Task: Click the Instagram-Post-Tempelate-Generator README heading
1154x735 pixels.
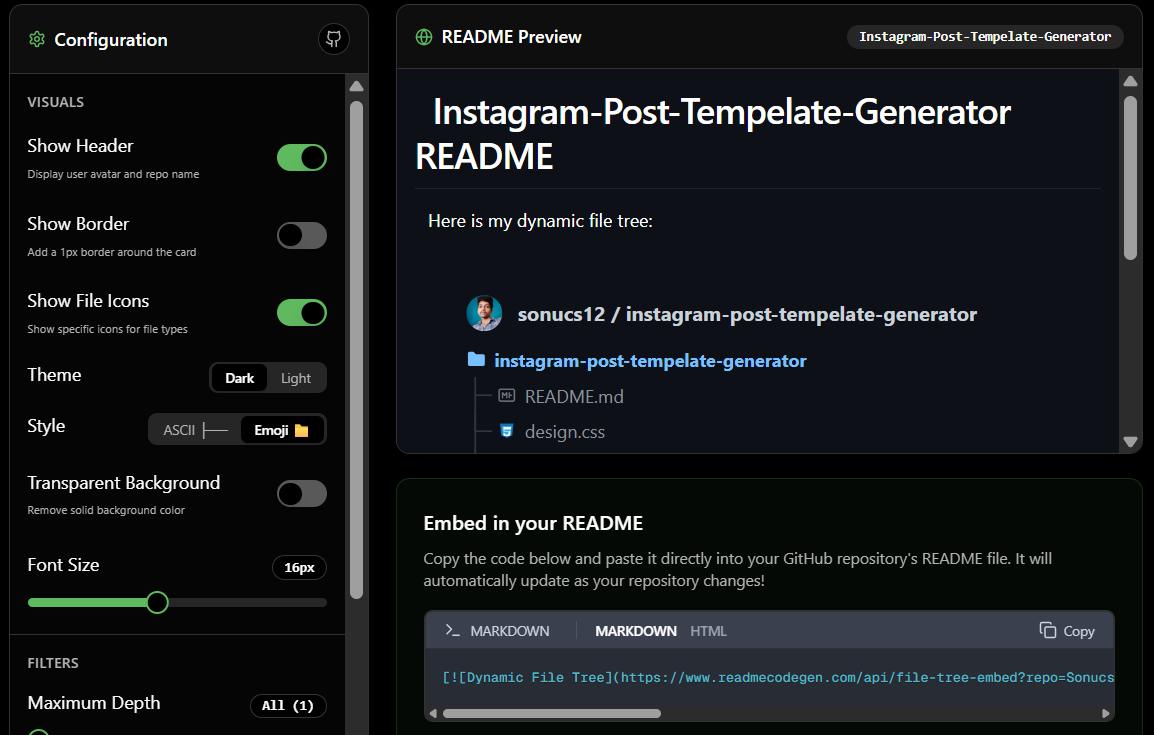Action: click(712, 134)
